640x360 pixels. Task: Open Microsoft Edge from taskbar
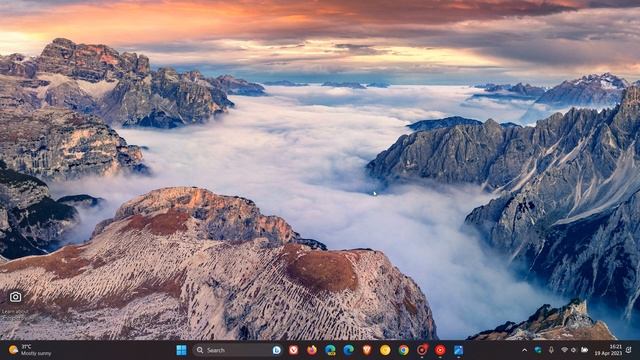point(349,350)
